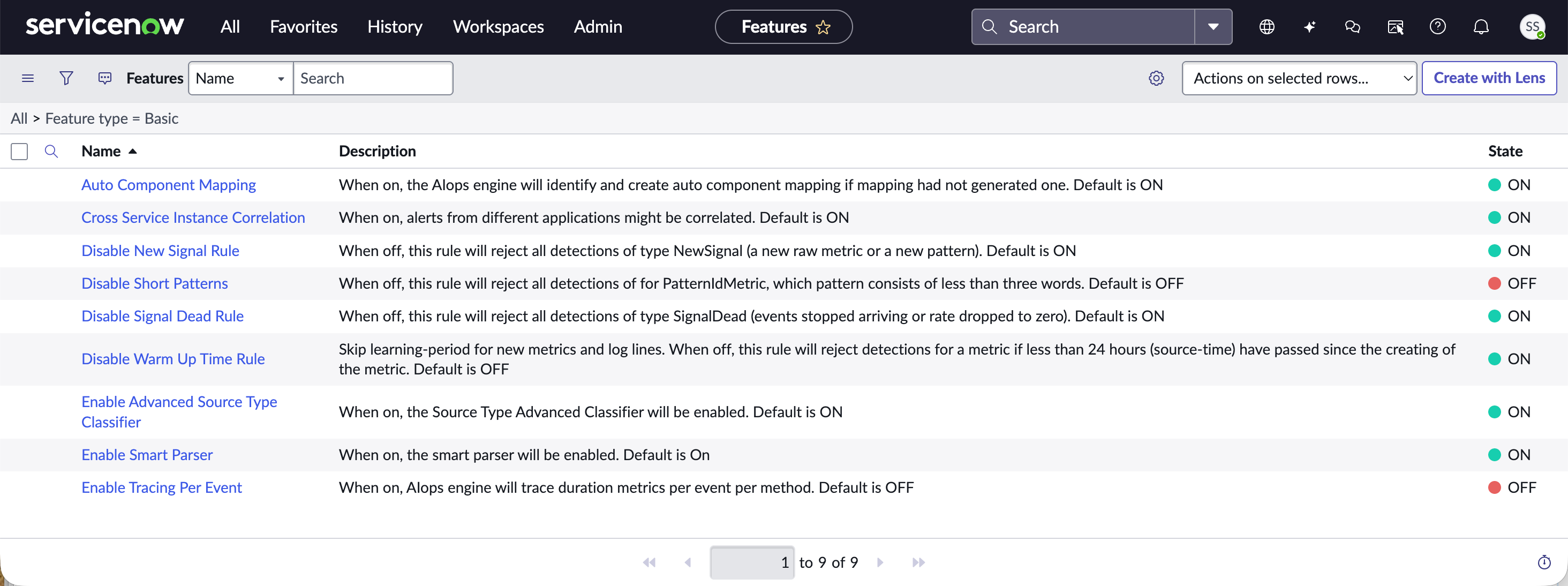The image size is (1568, 586).
Task: Open Disable Warm Up Time Rule
Action: tap(173, 359)
